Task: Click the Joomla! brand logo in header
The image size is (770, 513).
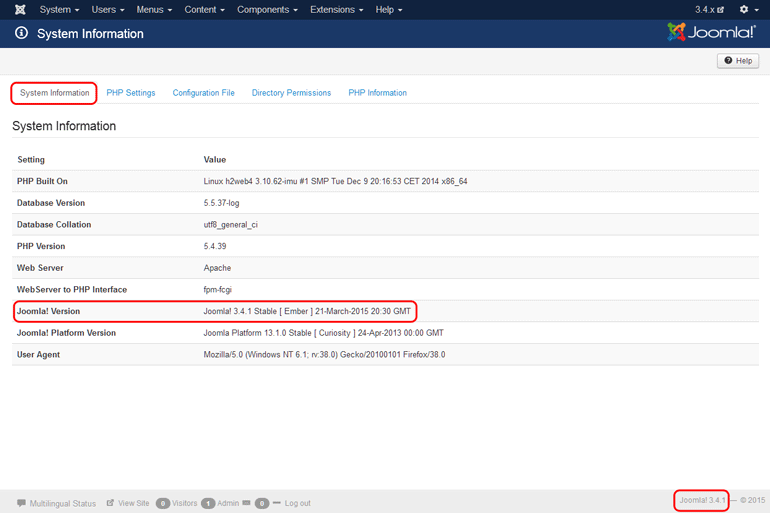Action: click(711, 32)
